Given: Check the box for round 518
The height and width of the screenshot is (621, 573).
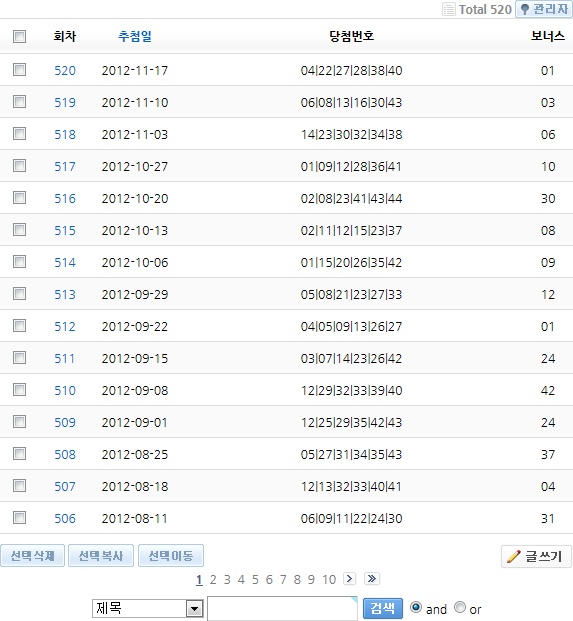Looking at the screenshot, I should pos(19,134).
